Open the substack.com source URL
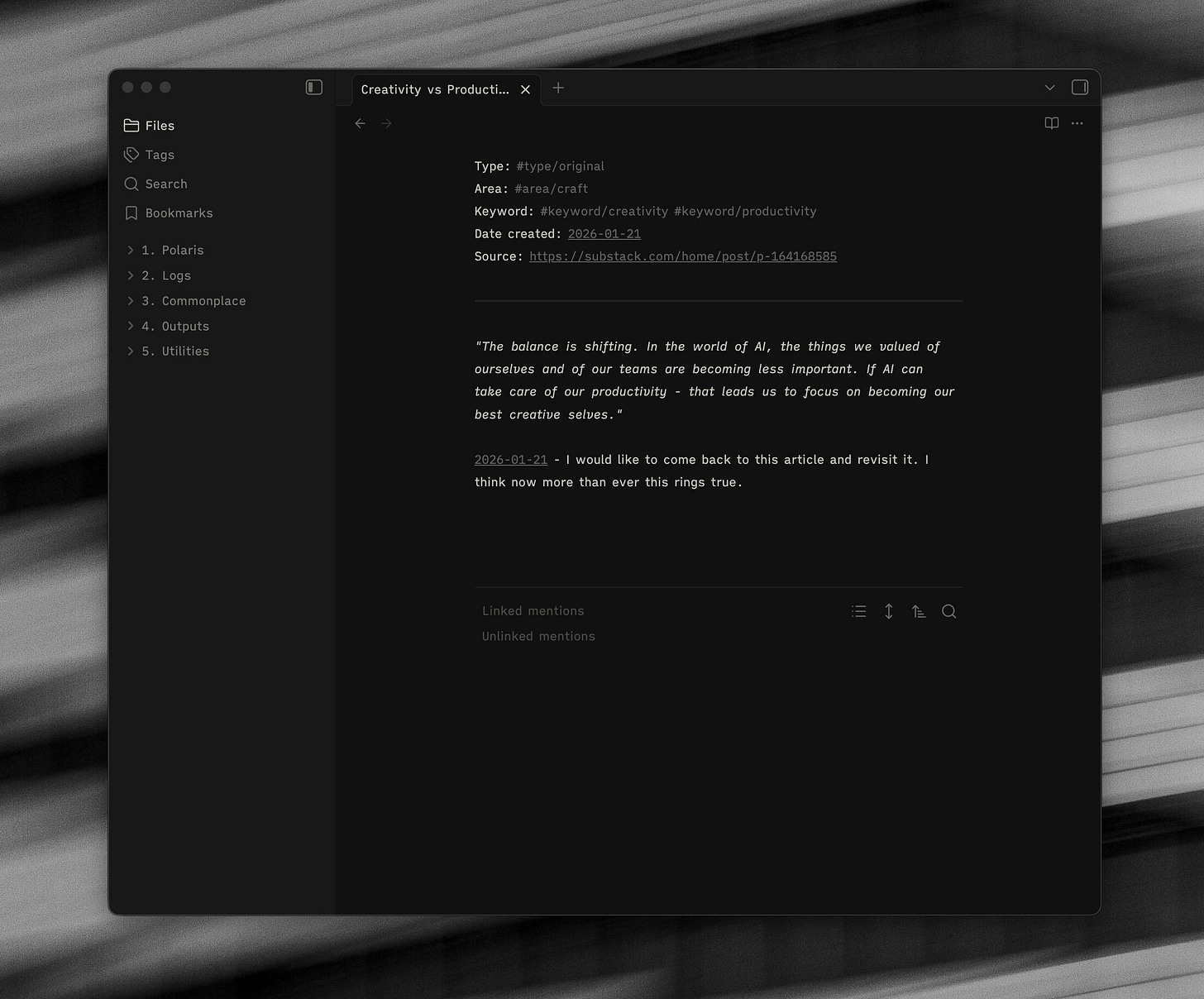The height and width of the screenshot is (999, 1204). [683, 256]
